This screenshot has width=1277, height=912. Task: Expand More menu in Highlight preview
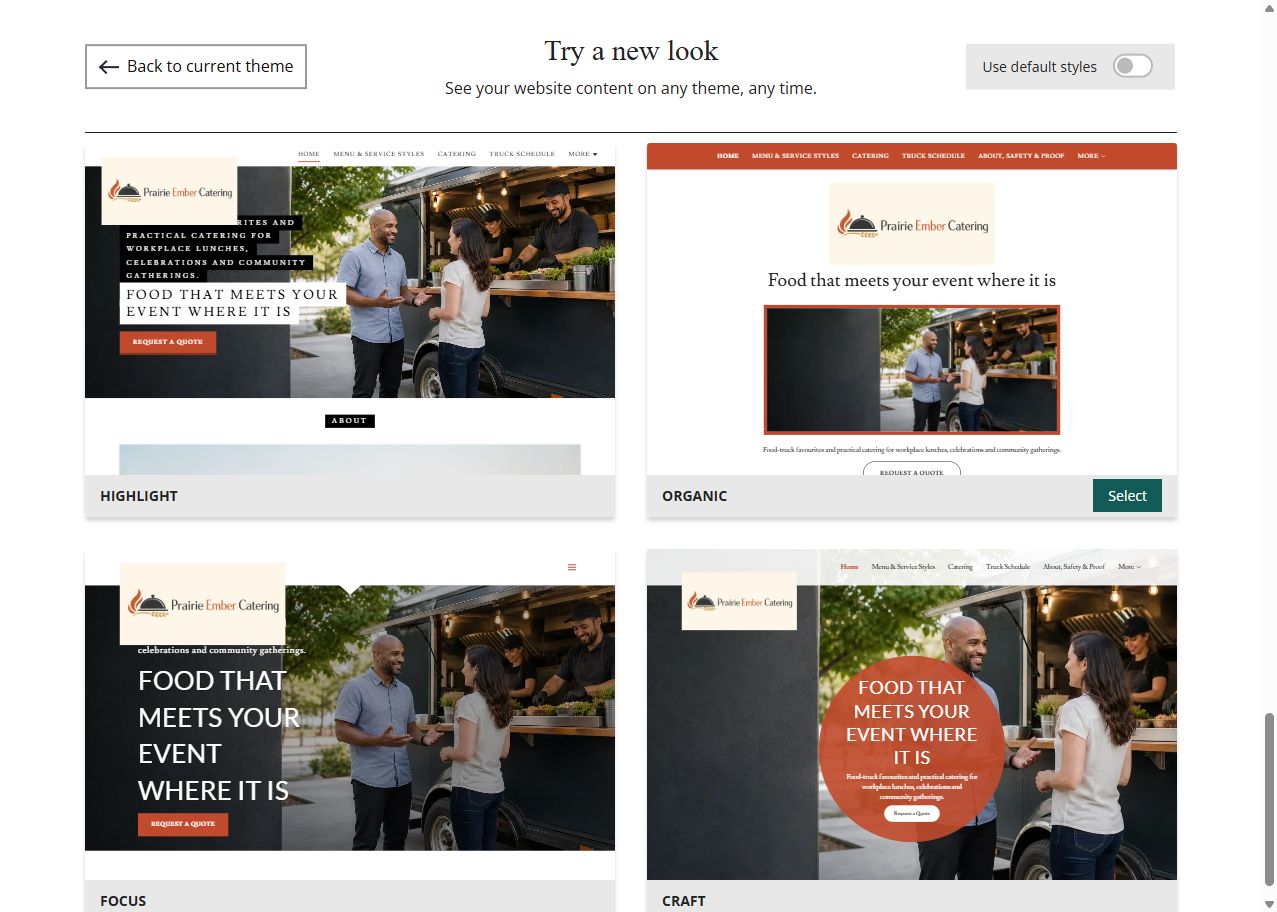pyautogui.click(x=583, y=155)
